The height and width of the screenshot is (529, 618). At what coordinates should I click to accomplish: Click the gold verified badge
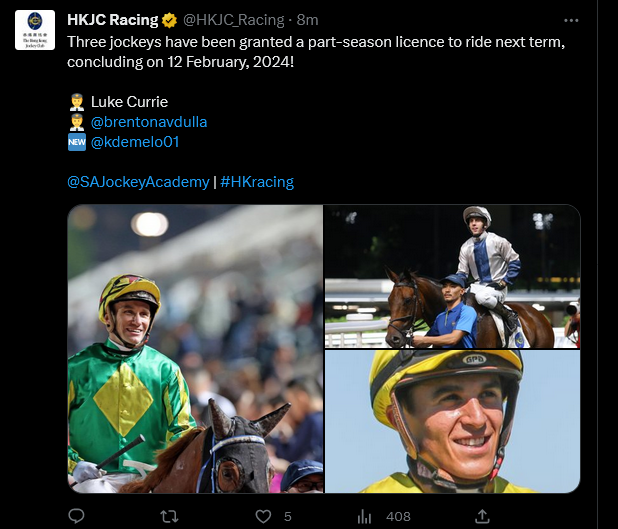[x=170, y=19]
